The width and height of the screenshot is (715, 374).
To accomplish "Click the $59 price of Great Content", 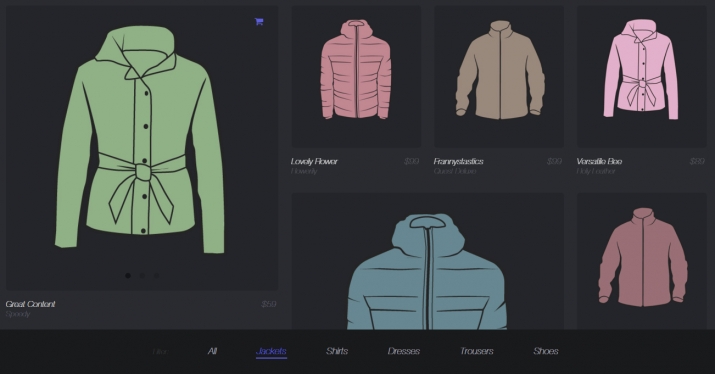I will [x=269, y=304].
